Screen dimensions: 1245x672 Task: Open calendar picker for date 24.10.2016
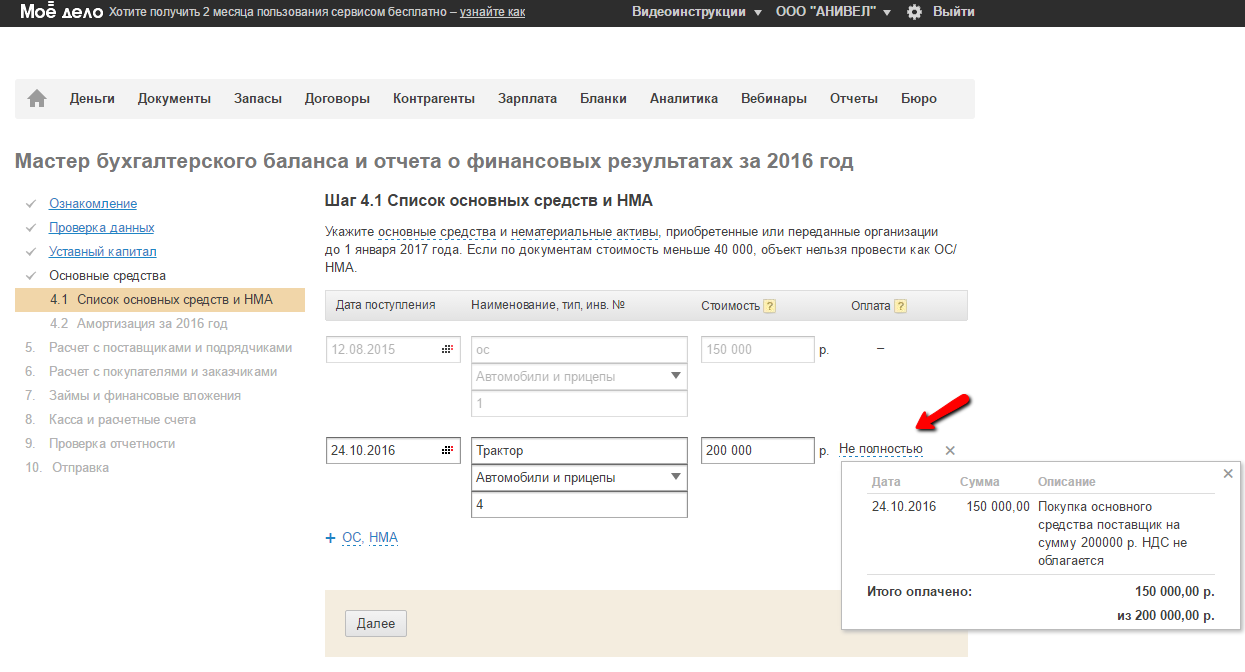446,451
